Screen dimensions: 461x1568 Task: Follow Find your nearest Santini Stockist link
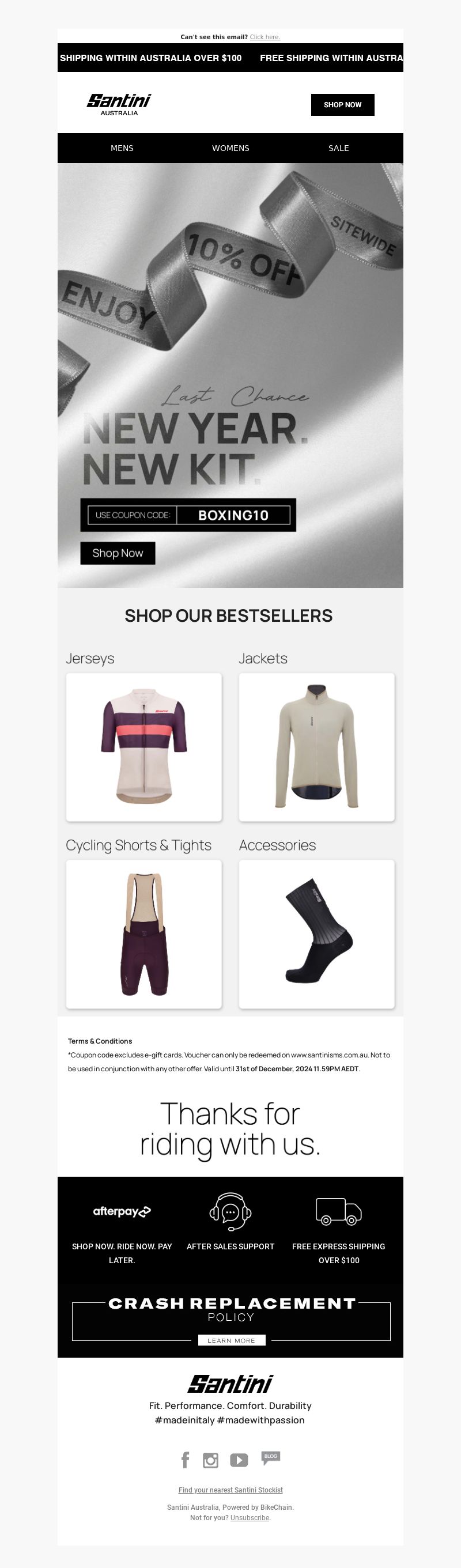(230, 1490)
